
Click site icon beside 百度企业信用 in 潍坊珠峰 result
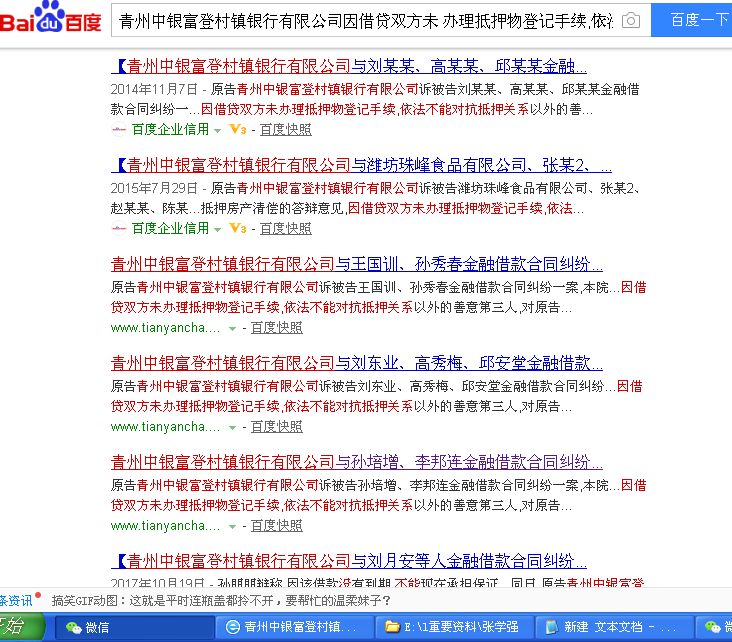click(119, 228)
